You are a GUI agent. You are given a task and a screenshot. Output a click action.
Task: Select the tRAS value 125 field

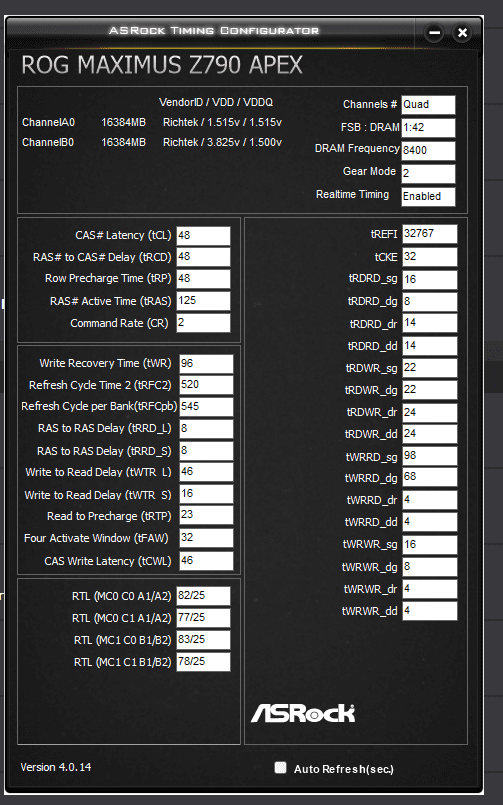pyautogui.click(x=203, y=301)
